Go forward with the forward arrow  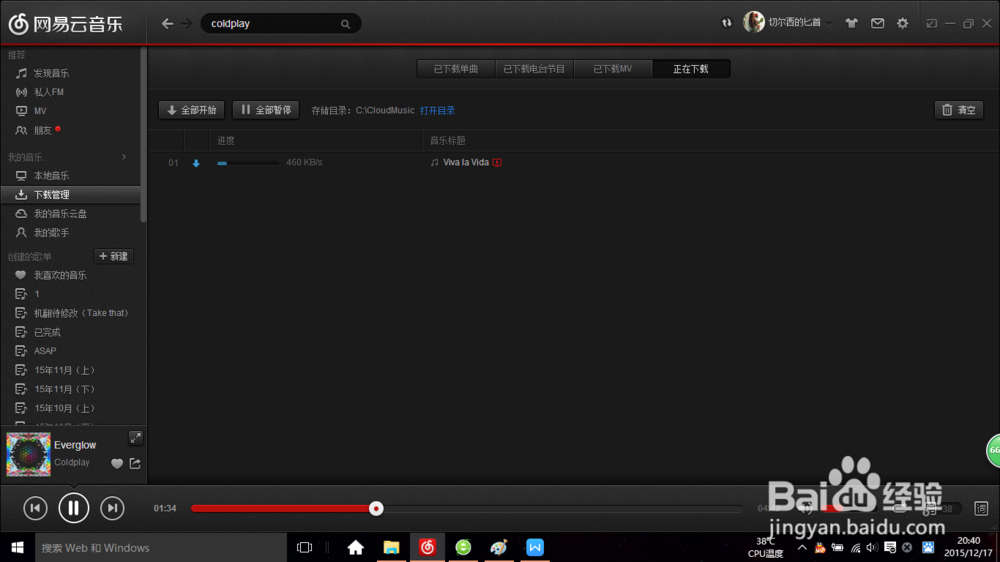click(186, 24)
